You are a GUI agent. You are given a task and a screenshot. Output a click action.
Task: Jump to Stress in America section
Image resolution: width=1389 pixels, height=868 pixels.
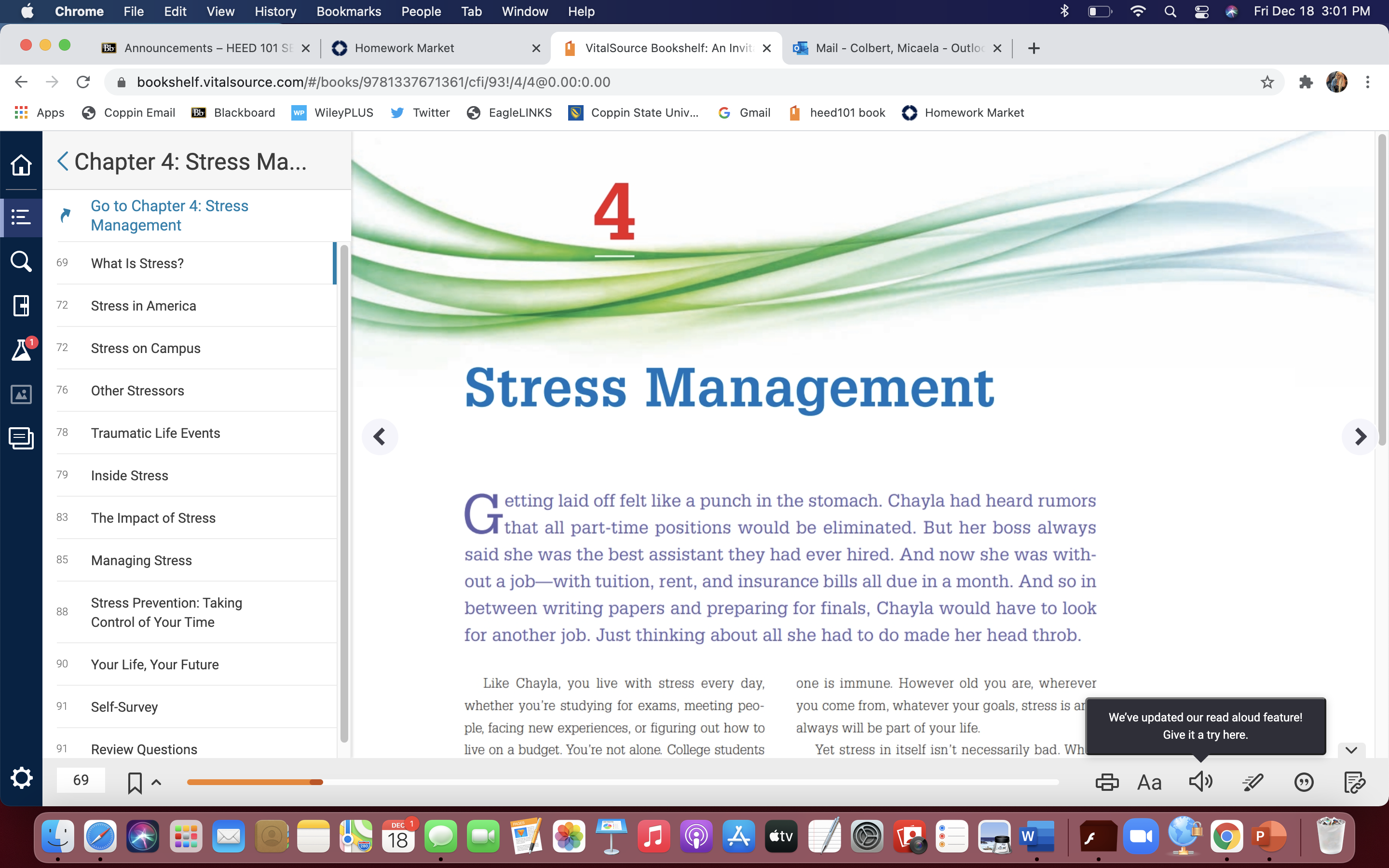click(196, 306)
